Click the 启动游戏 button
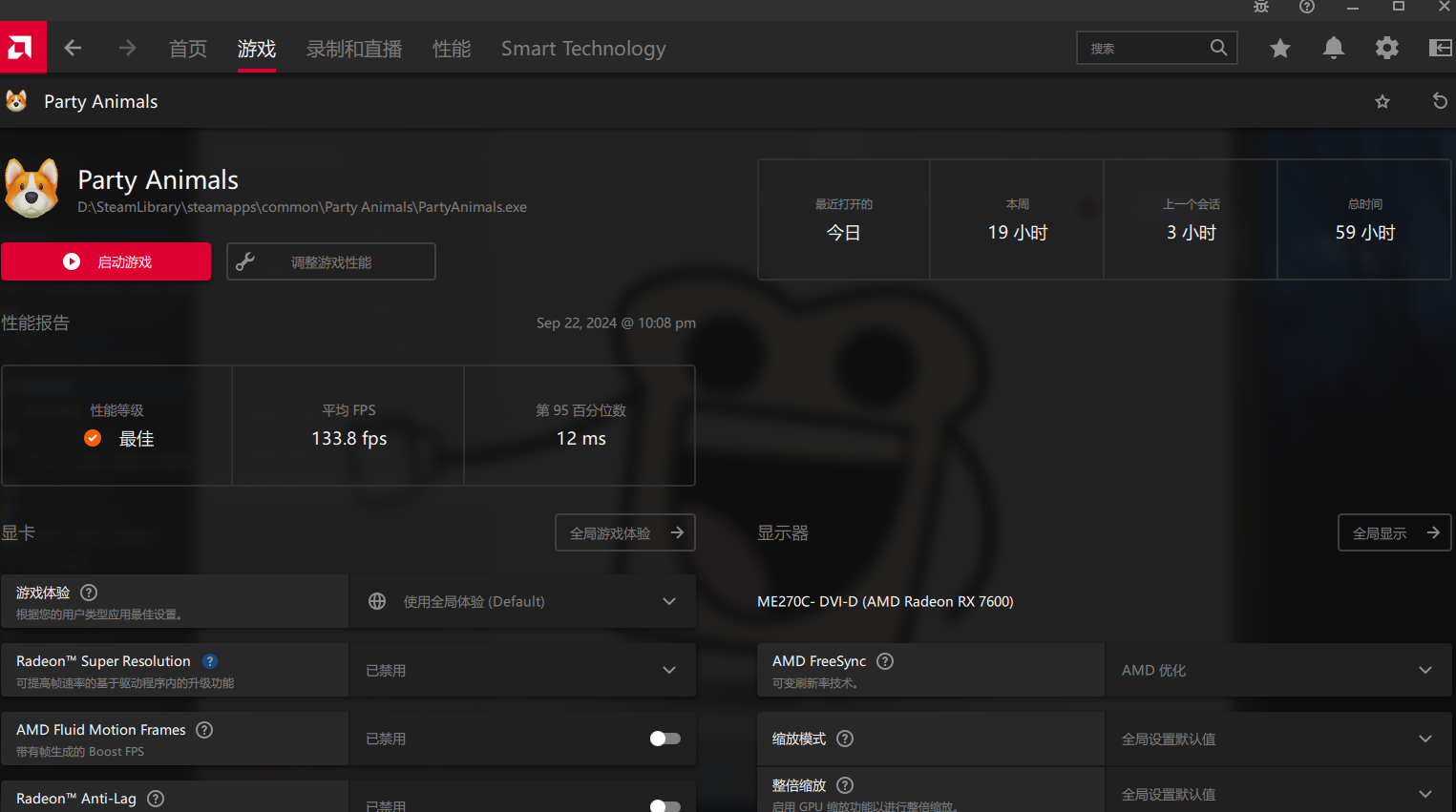This screenshot has height=812, width=1456. pos(106,261)
